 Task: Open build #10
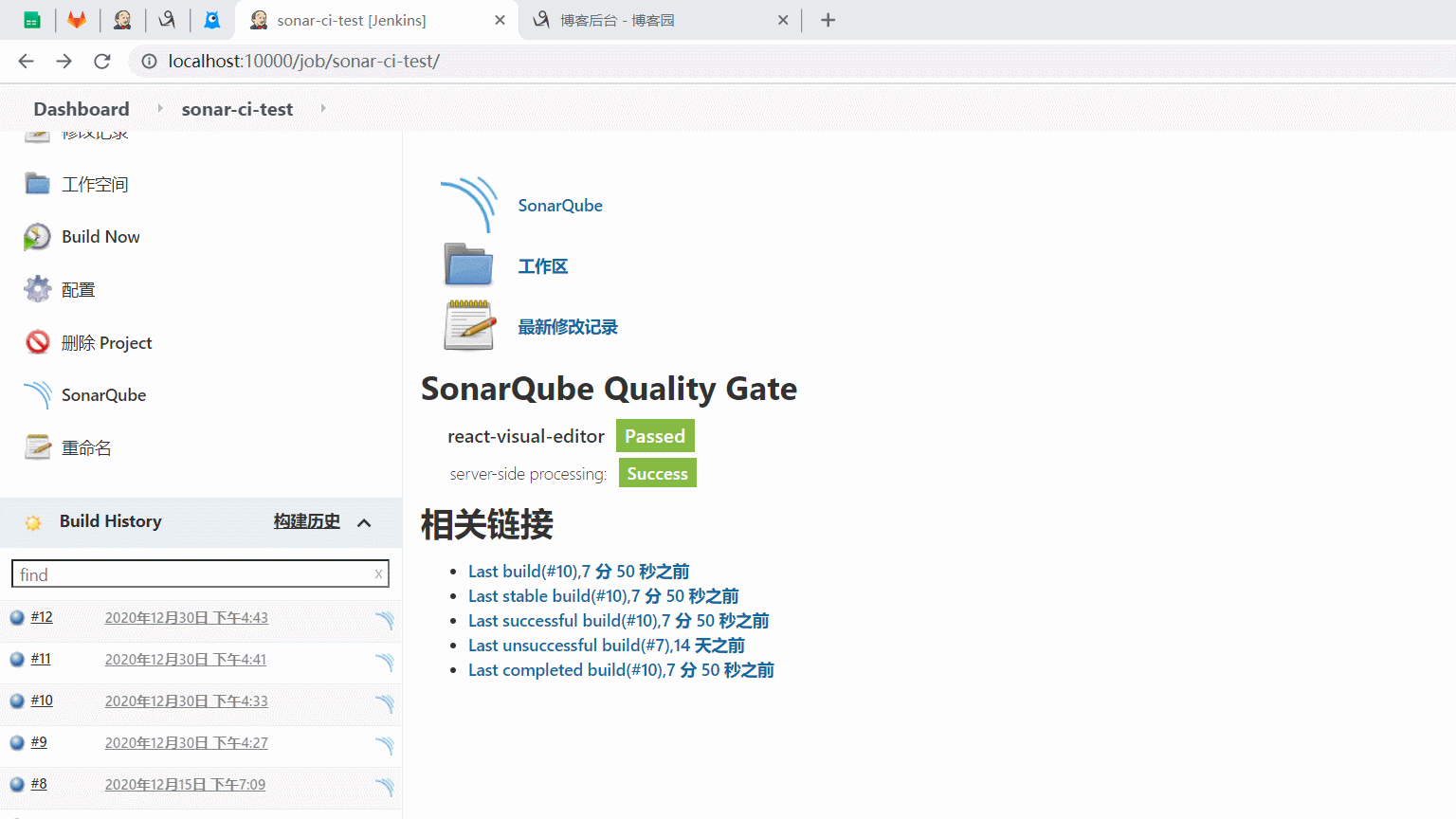(x=42, y=701)
